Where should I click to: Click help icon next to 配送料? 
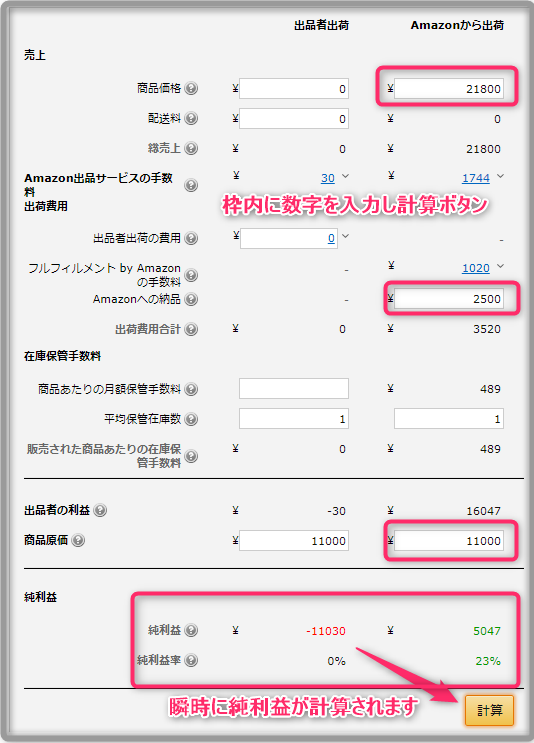click(191, 118)
